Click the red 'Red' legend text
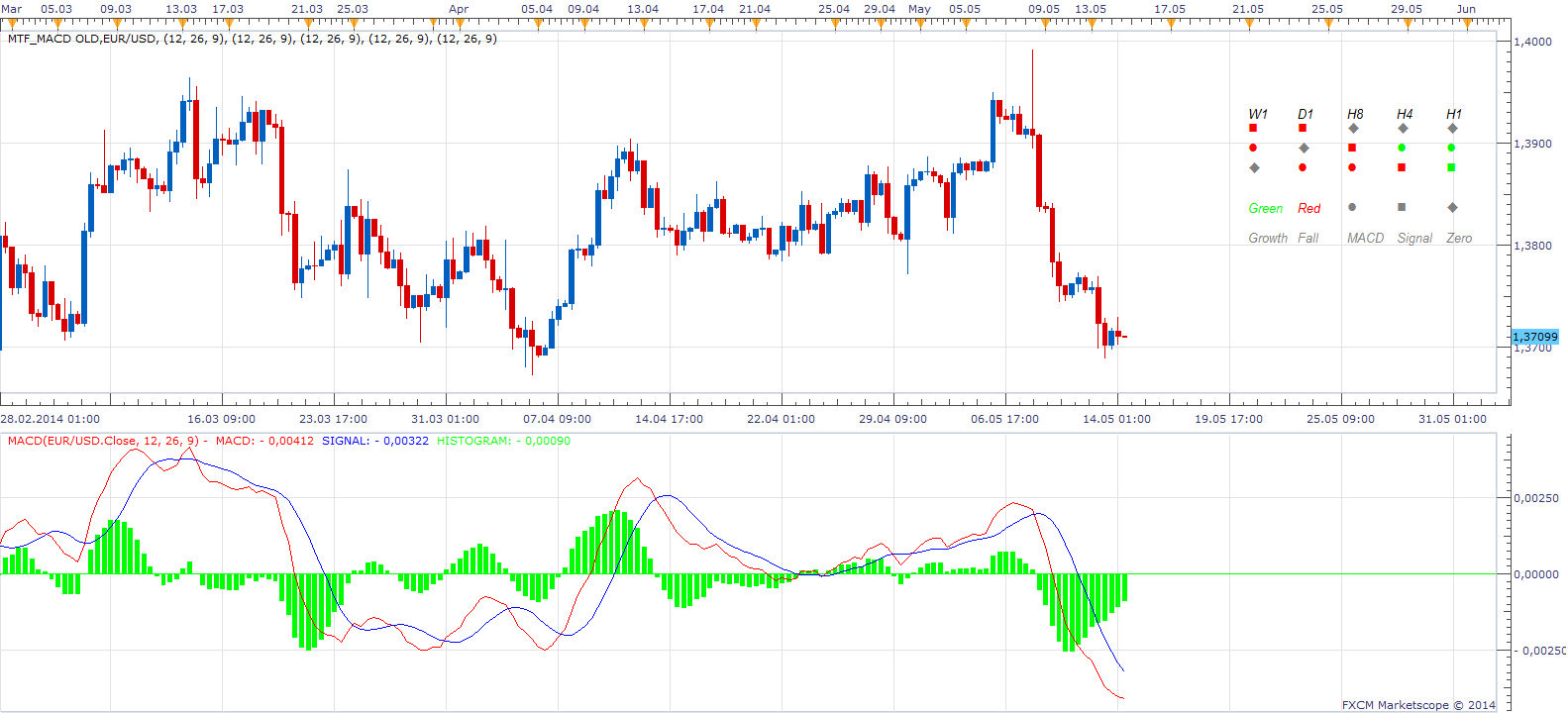 (x=1309, y=208)
